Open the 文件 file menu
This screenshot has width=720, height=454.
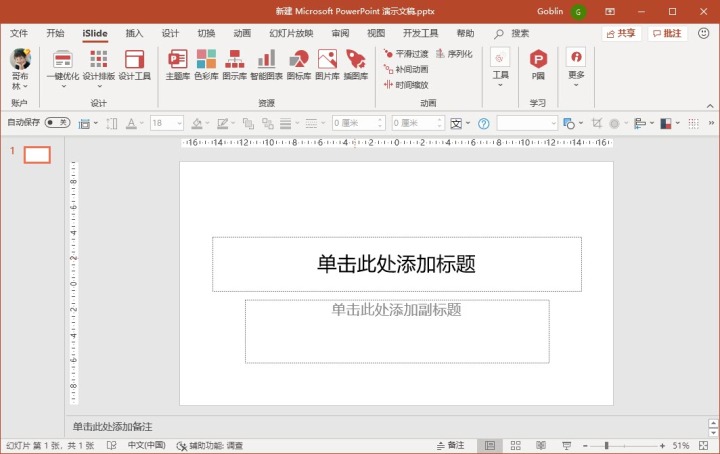click(19, 33)
